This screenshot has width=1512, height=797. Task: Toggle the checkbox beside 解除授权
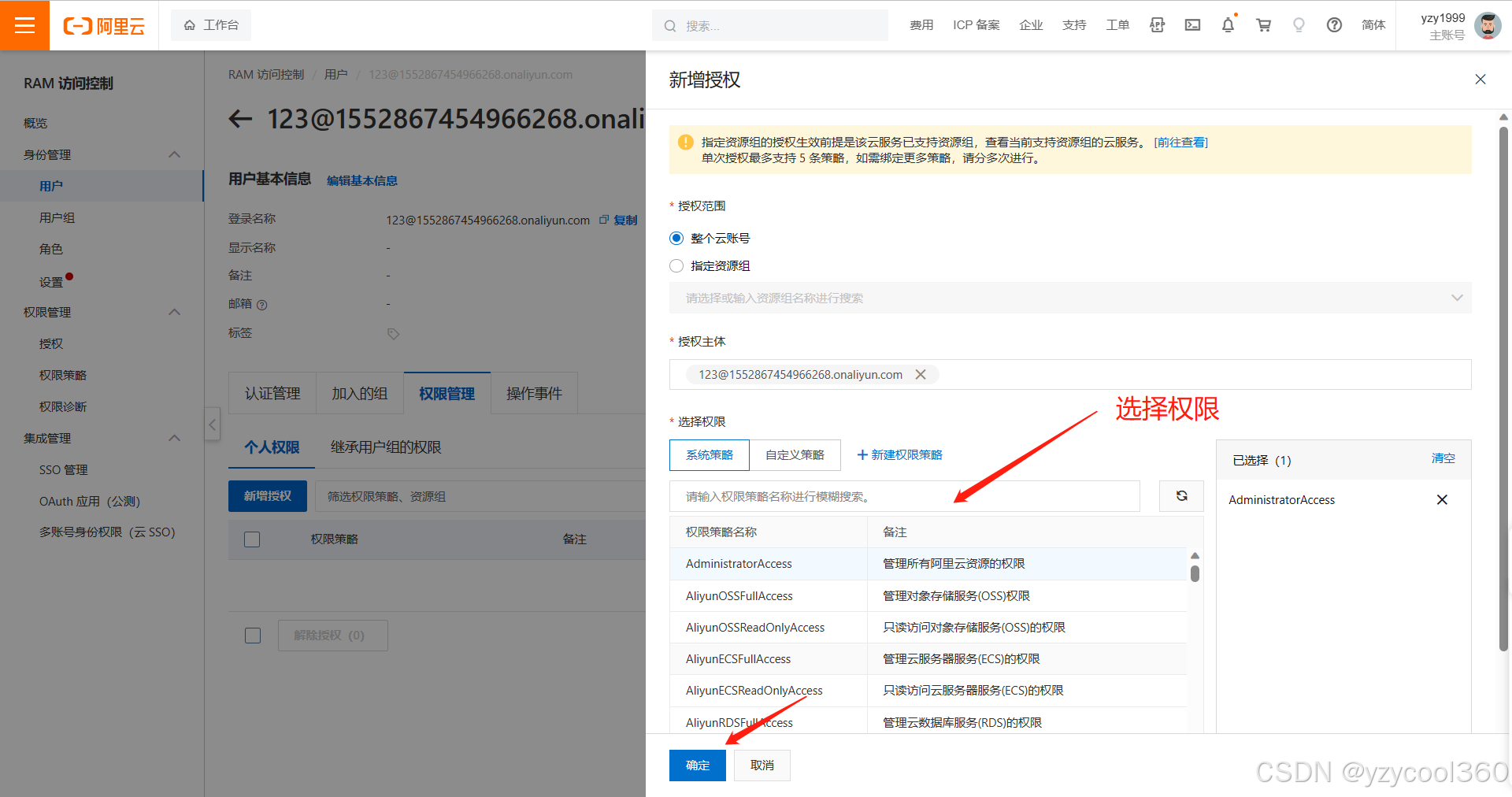pos(253,636)
